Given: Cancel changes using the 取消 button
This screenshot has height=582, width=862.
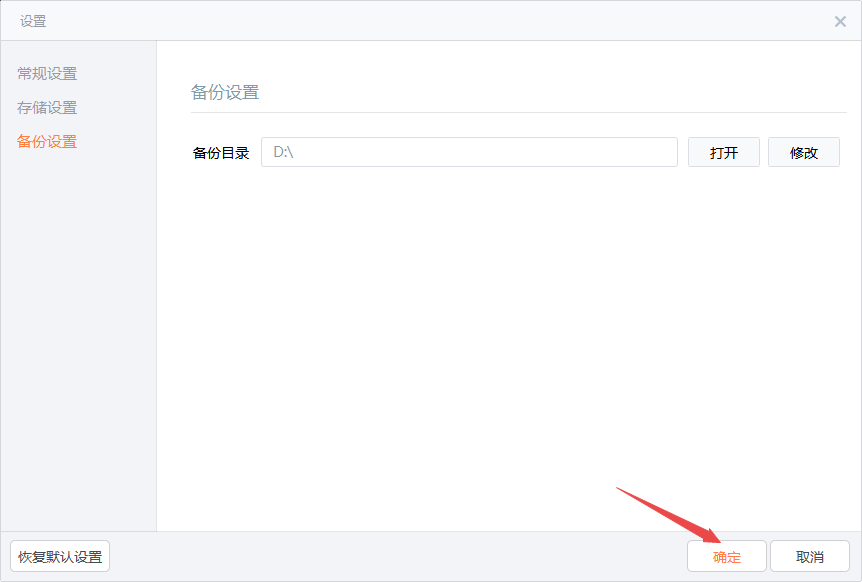Looking at the screenshot, I should [810, 555].
